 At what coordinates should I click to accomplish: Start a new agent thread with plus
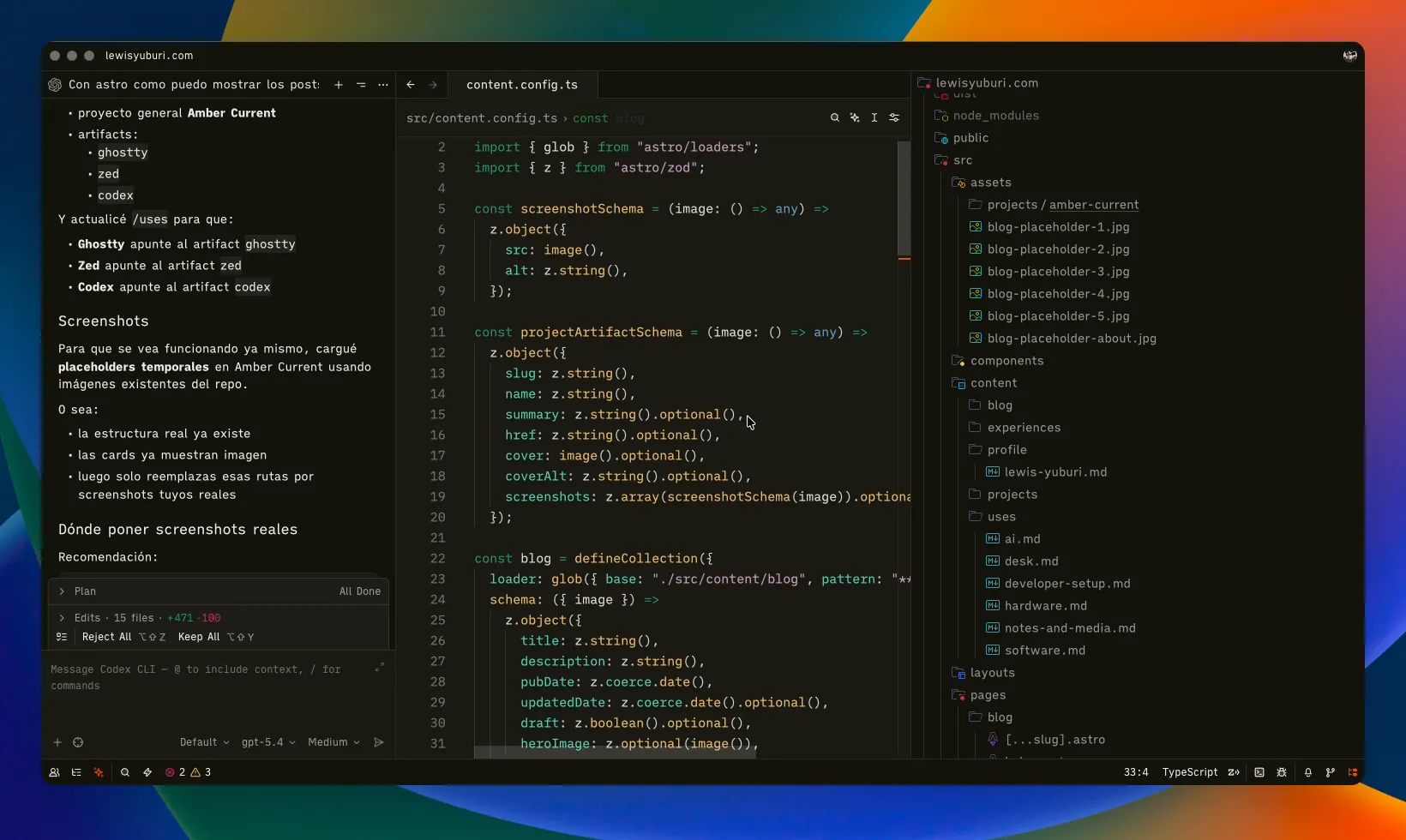pyautogui.click(x=339, y=85)
